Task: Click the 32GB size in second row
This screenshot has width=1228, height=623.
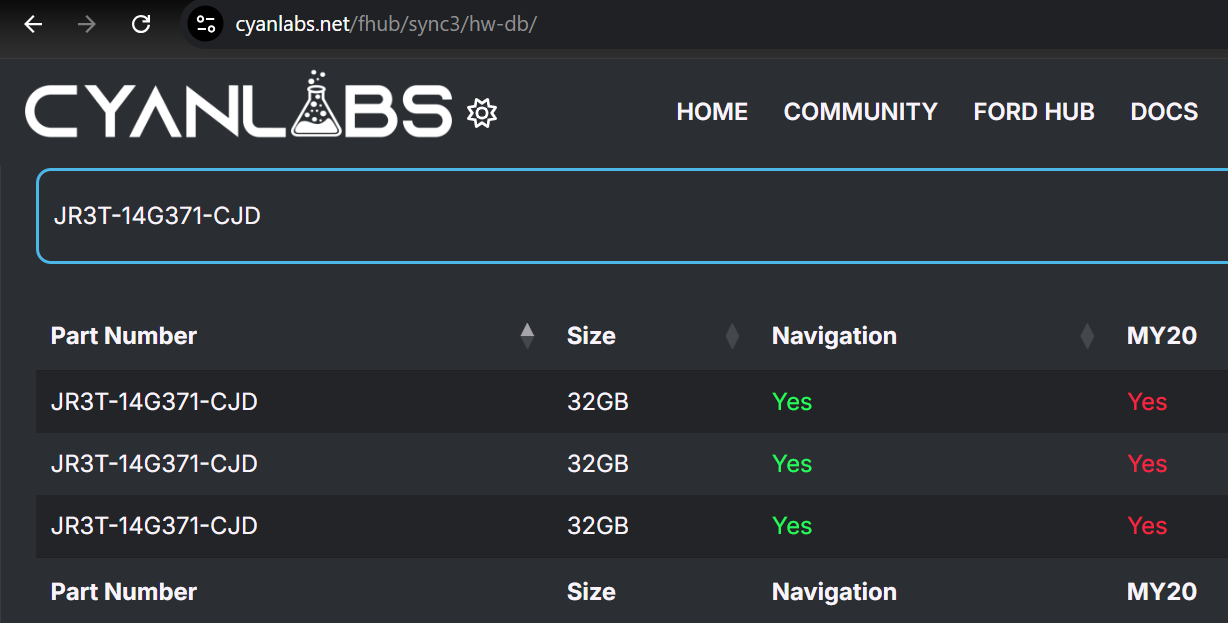Action: pyautogui.click(x=597, y=464)
